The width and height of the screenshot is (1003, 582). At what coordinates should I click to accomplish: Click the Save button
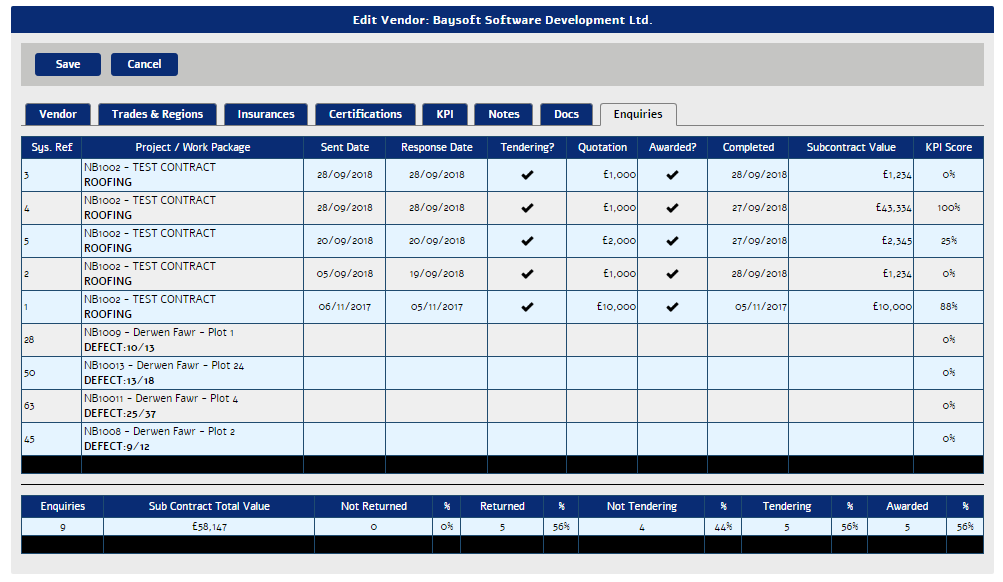[x=68, y=64]
